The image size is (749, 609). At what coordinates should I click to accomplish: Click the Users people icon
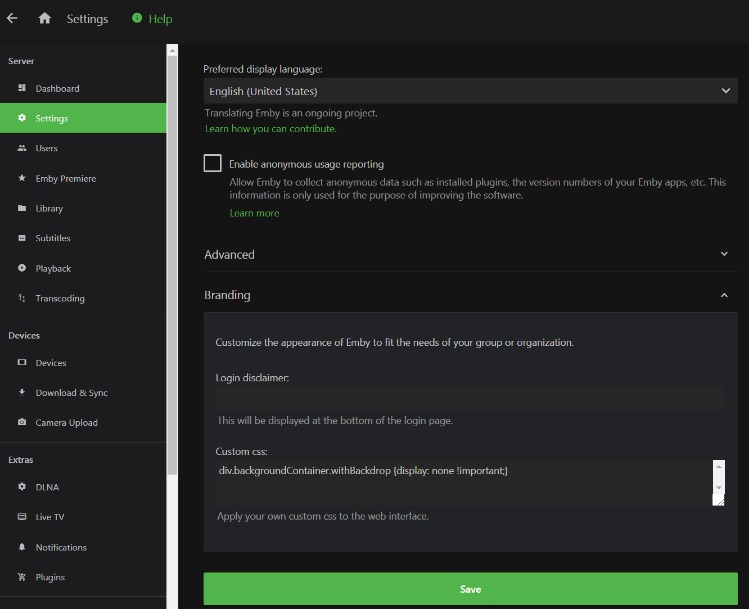click(x=22, y=148)
